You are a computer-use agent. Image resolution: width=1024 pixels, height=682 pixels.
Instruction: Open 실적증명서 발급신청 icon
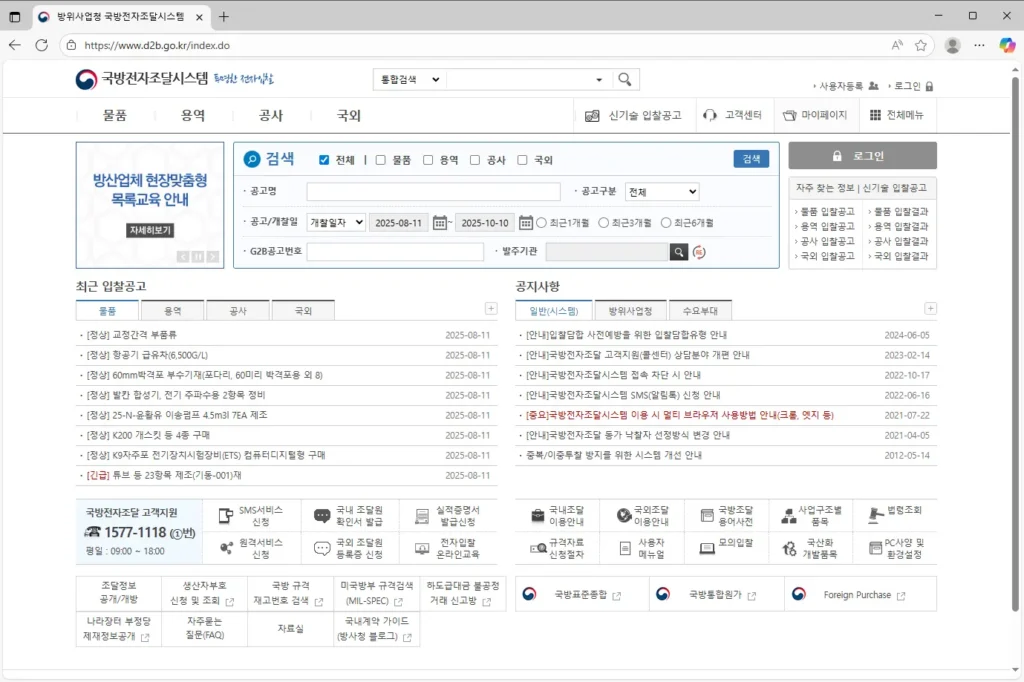coord(422,516)
